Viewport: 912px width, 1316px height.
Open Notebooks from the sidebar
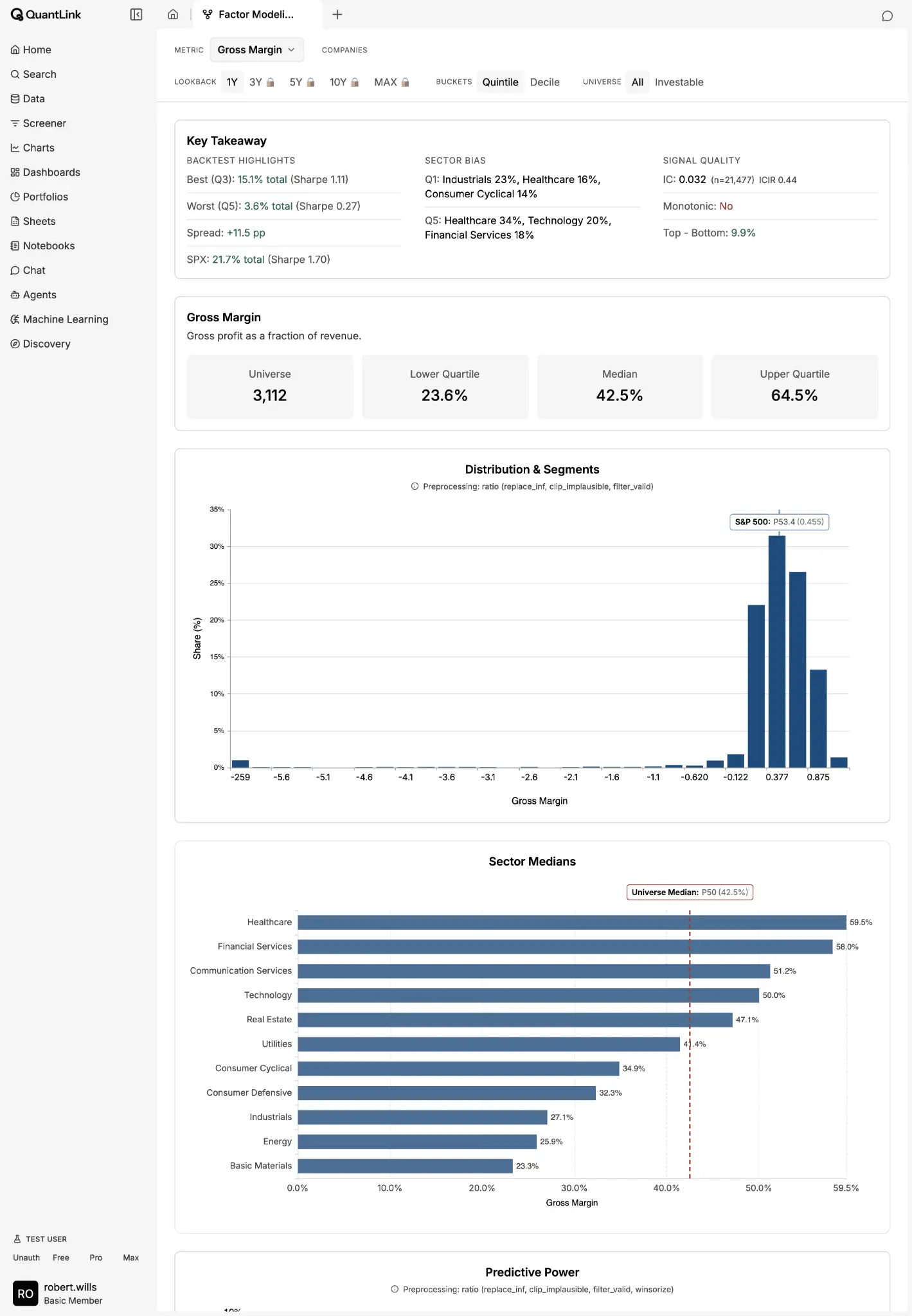coord(49,245)
